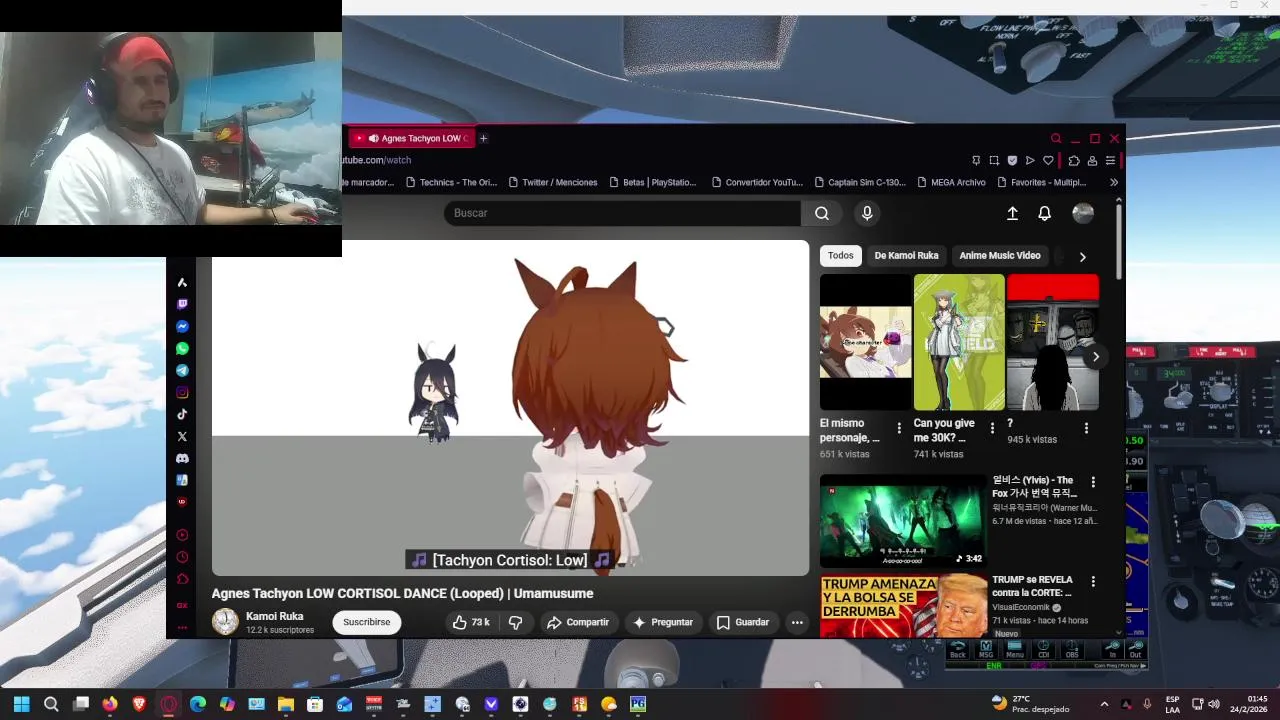This screenshot has height=720, width=1280.
Task: Open options for TRUMP se REVELA video
Action: 1093,581
